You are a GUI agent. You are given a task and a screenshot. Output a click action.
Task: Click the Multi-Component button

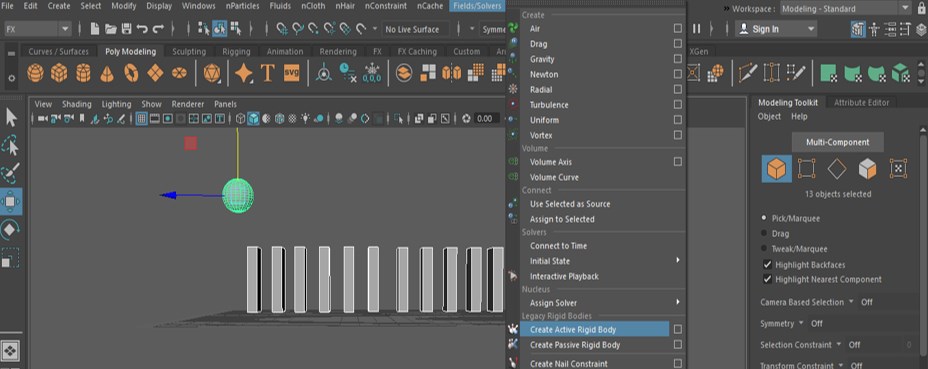[x=837, y=142]
